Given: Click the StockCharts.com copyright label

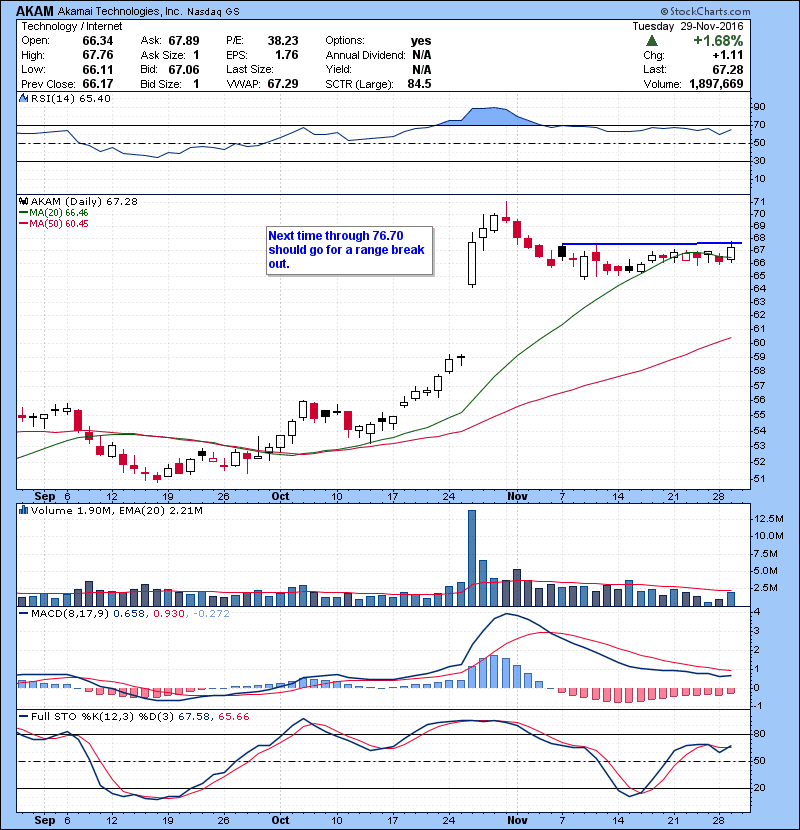Looking at the screenshot, I should (705, 11).
